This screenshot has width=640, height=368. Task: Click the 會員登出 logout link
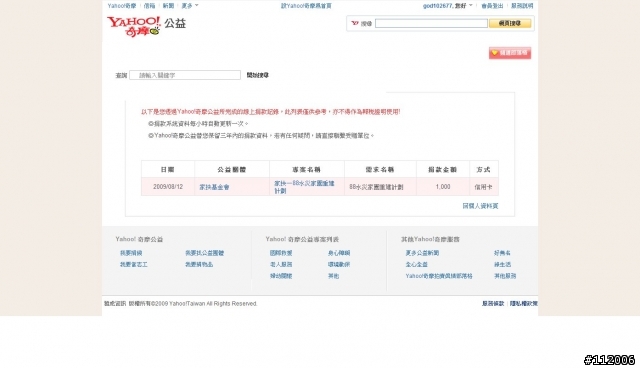[492, 6]
